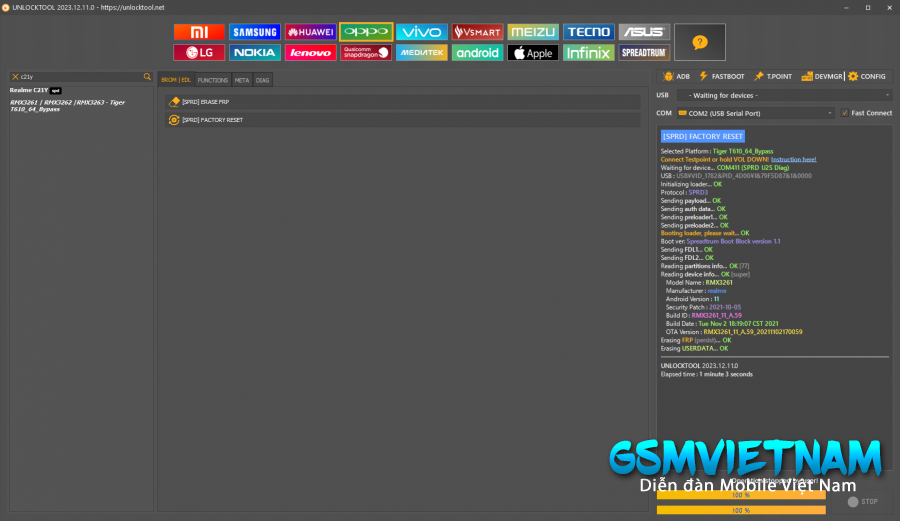The height and width of the screenshot is (521, 900).
Task: Click the Elapsed time log line
Action: pyautogui.click(x=707, y=374)
